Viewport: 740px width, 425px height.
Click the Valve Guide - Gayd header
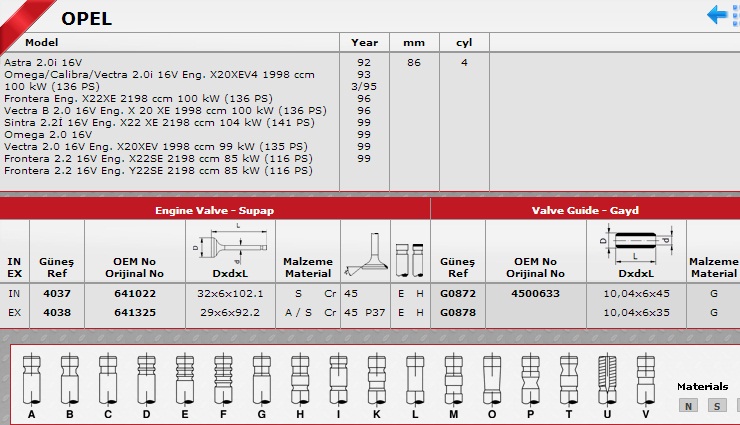(585, 211)
